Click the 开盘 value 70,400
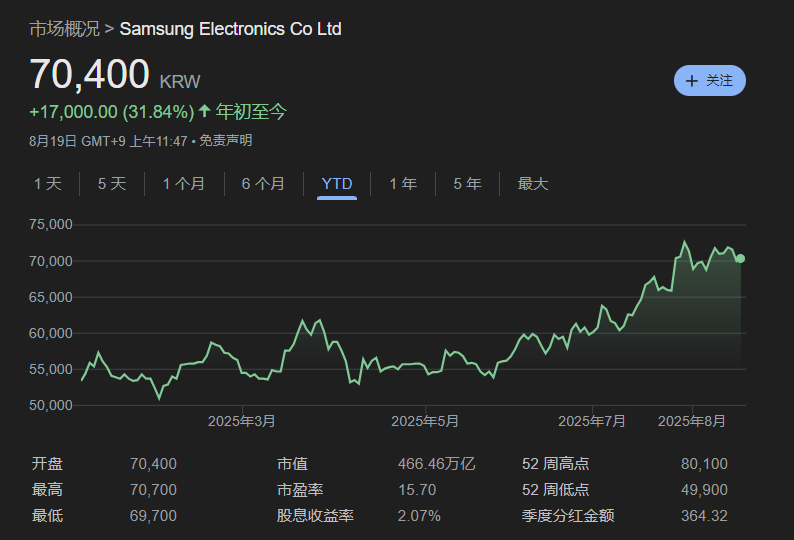The height and width of the screenshot is (540, 794). coord(153,464)
